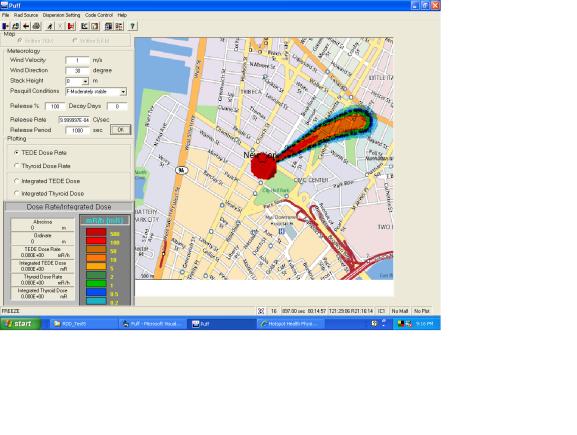Image resolution: width=577 pixels, height=435 pixels.
Task: Click the grid settings toolbar icon
Action: pyautogui.click(x=119, y=26)
